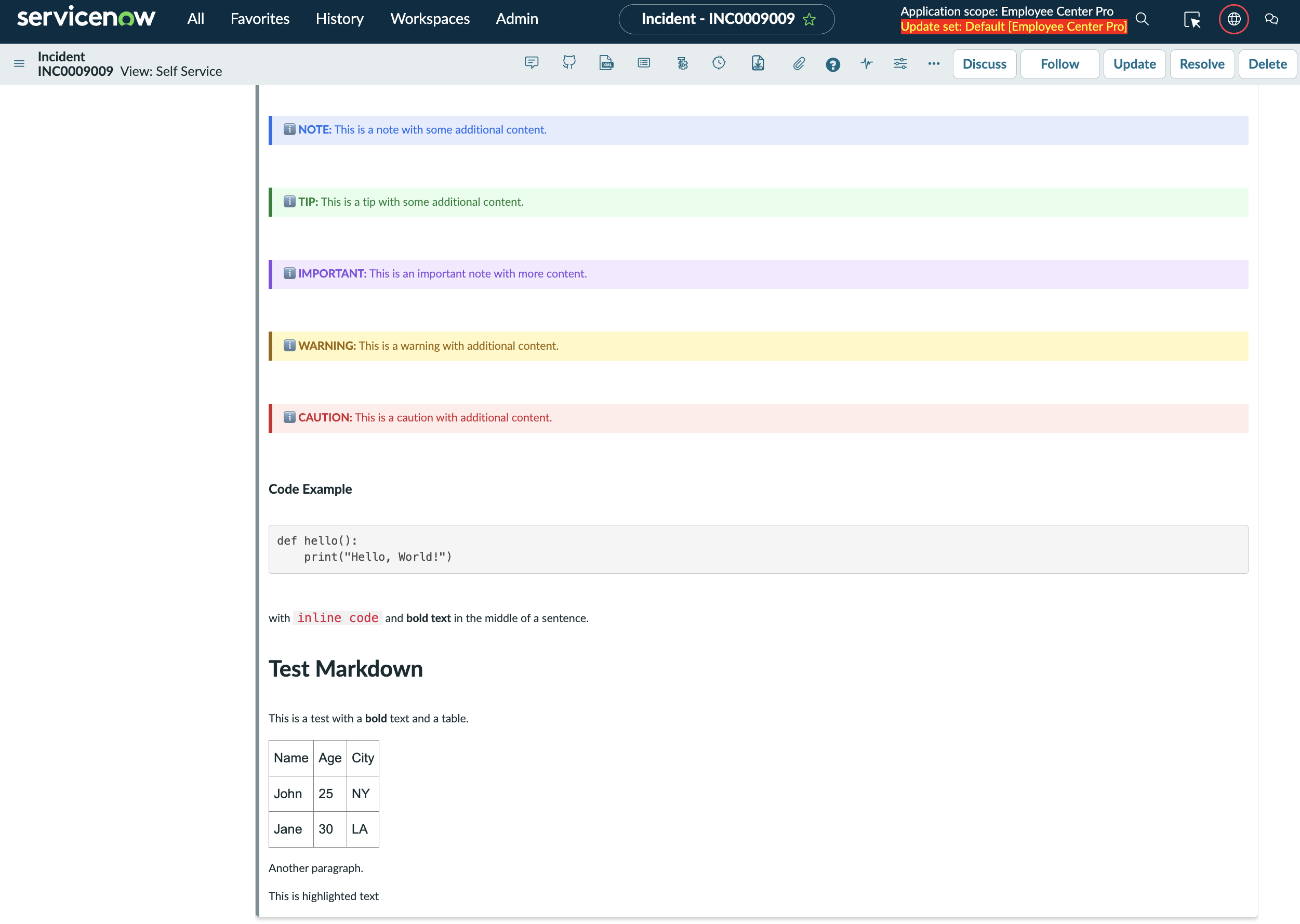Open the attachments paperclip icon
Image resolution: width=1300 pixels, height=924 pixels.
click(x=799, y=64)
